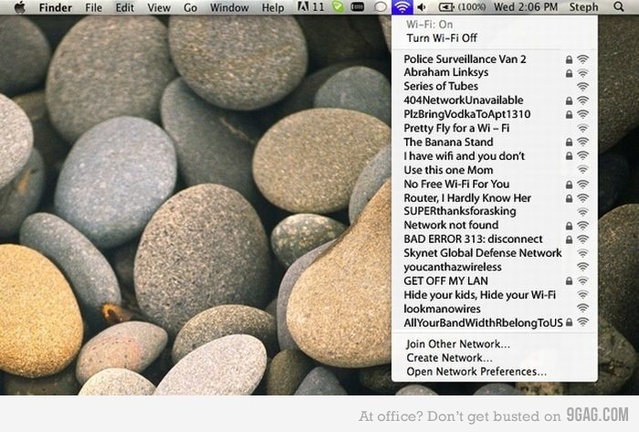Select Join Other Network option
The height and width of the screenshot is (432, 639).
457,344
